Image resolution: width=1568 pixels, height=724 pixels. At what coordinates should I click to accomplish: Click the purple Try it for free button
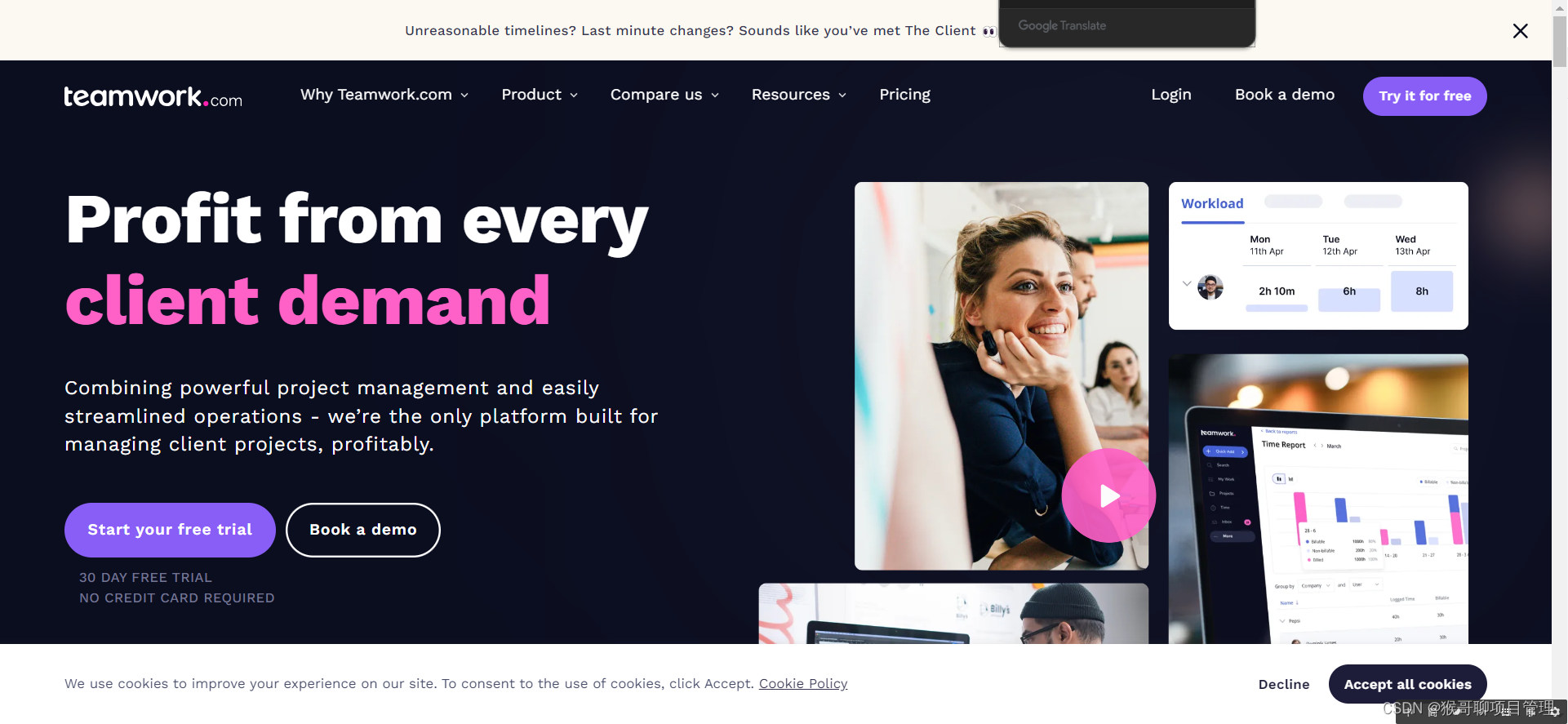tap(1424, 96)
